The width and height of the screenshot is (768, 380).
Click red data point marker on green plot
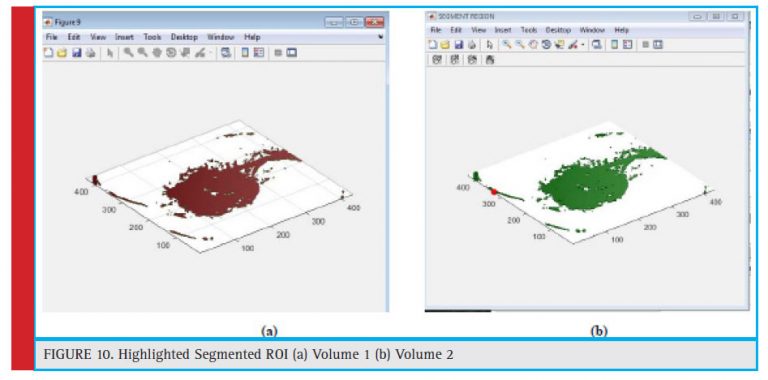(494, 192)
